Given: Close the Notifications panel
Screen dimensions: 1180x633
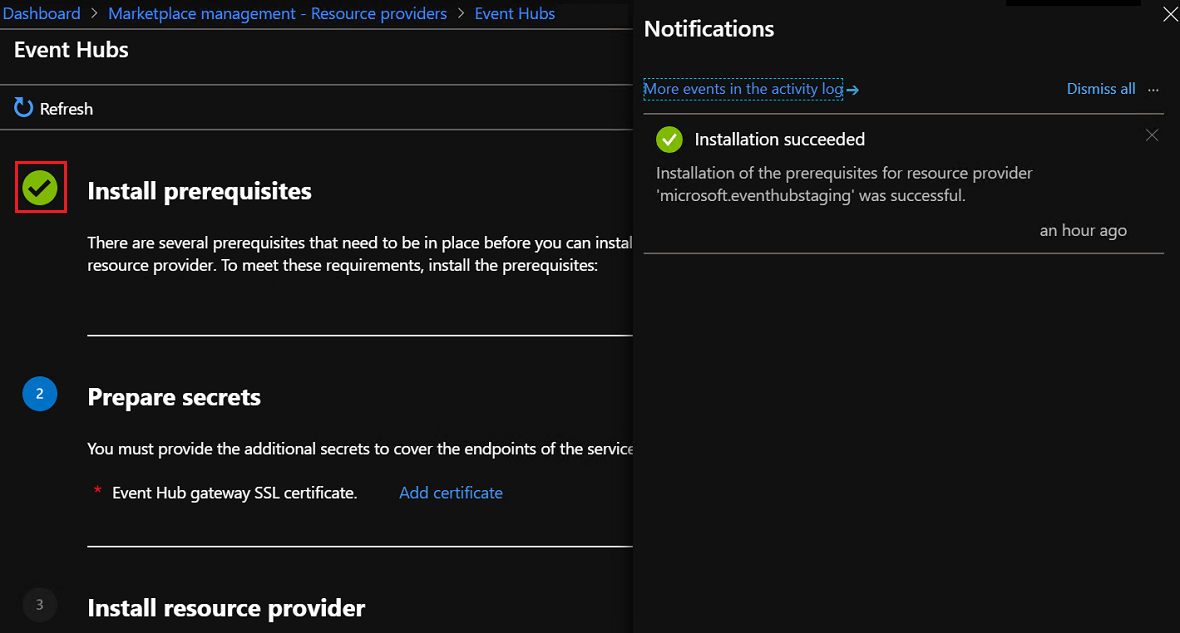Looking at the screenshot, I should (x=1168, y=14).
